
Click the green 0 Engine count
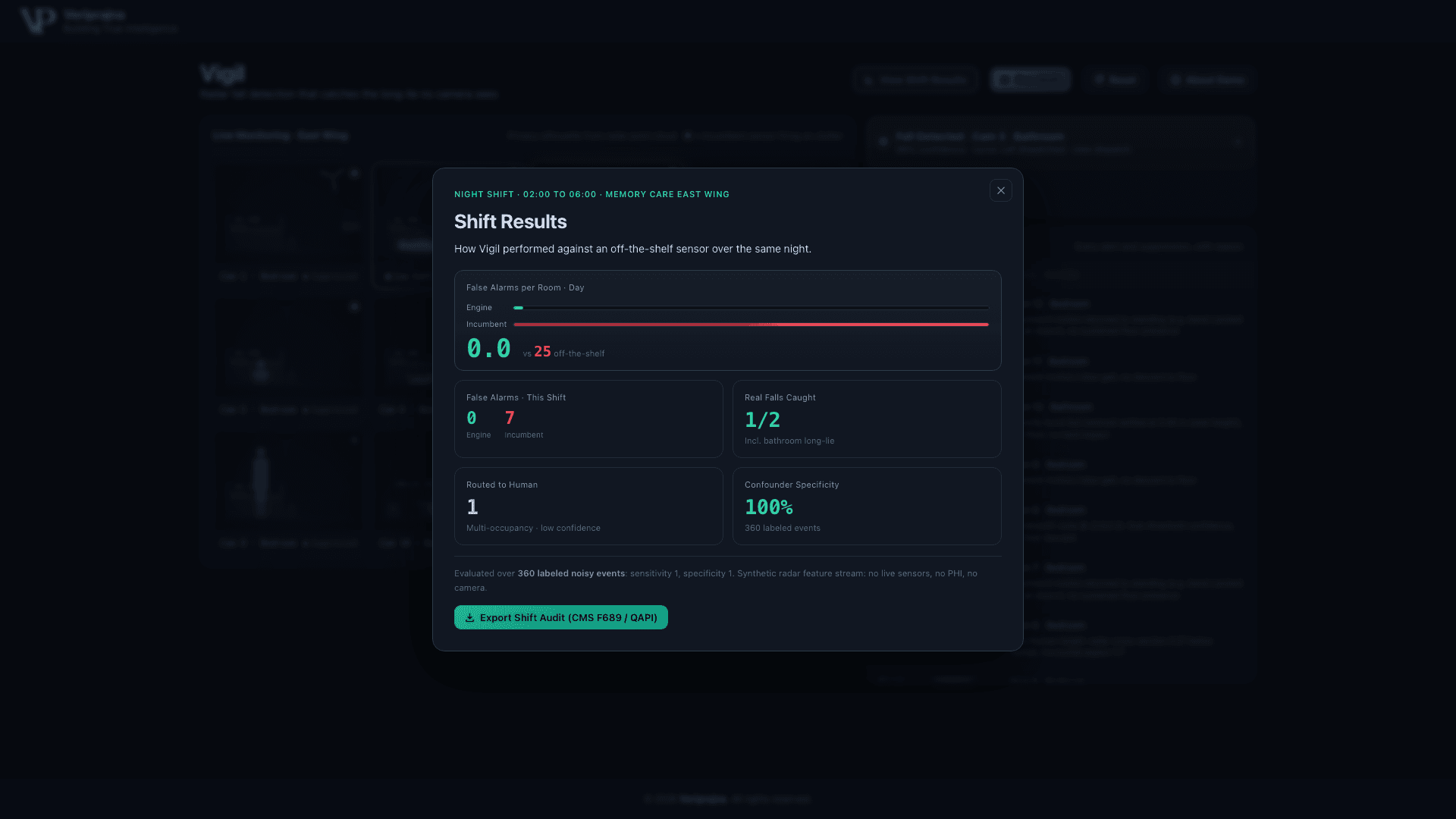(x=472, y=418)
